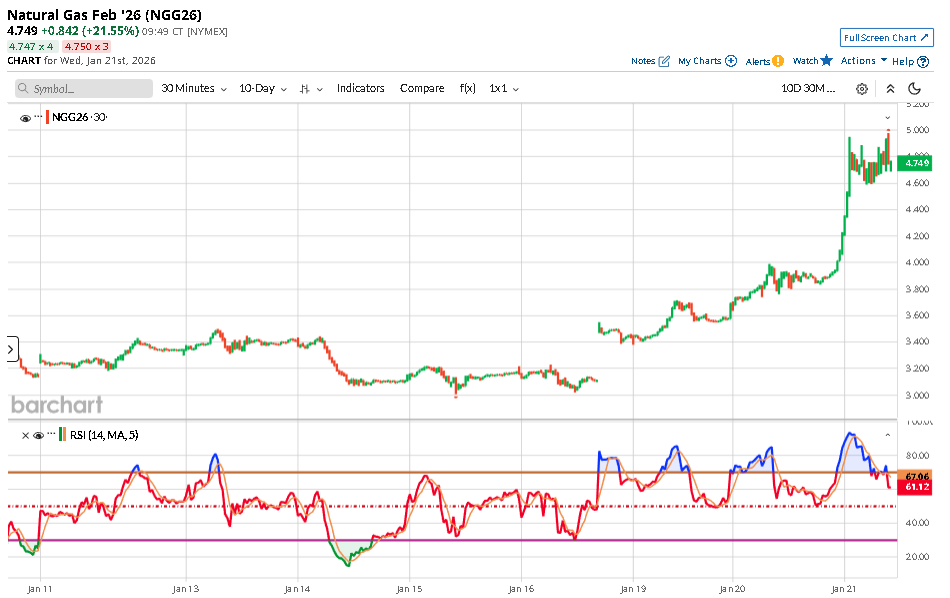Open Notes edit icon
The image size is (950, 598).
664,61
